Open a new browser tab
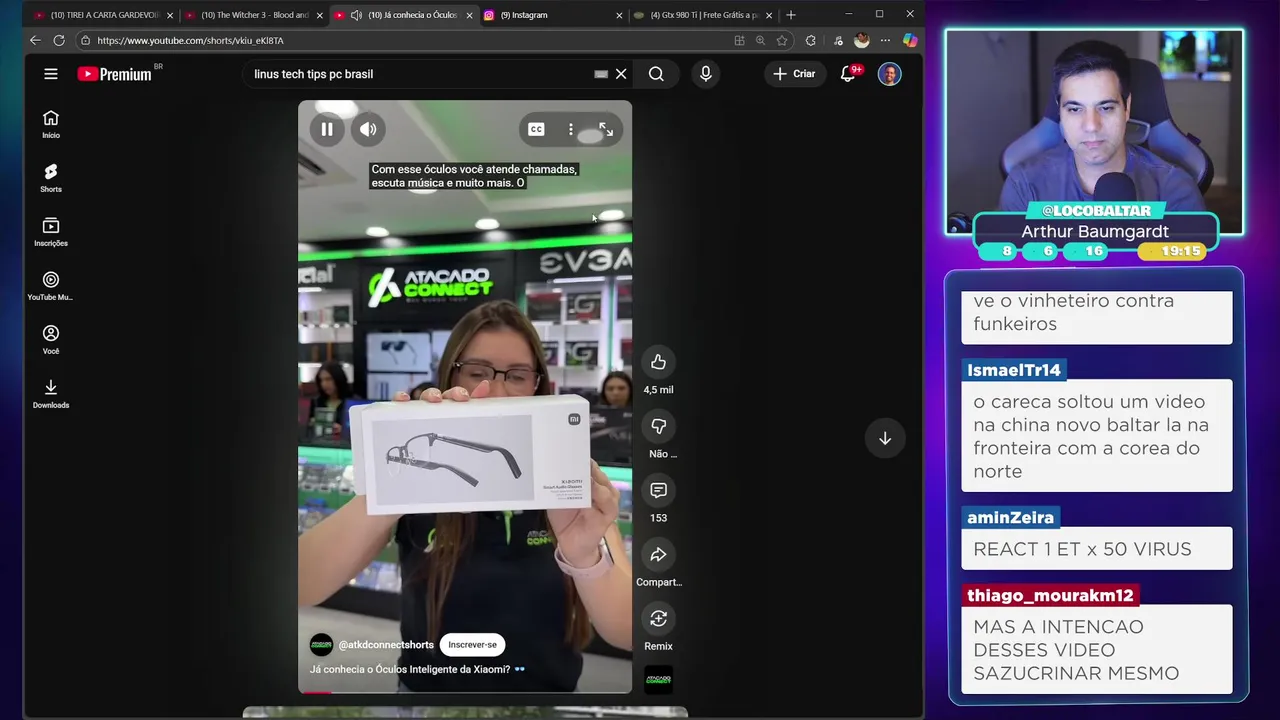1280x720 pixels. click(x=791, y=15)
